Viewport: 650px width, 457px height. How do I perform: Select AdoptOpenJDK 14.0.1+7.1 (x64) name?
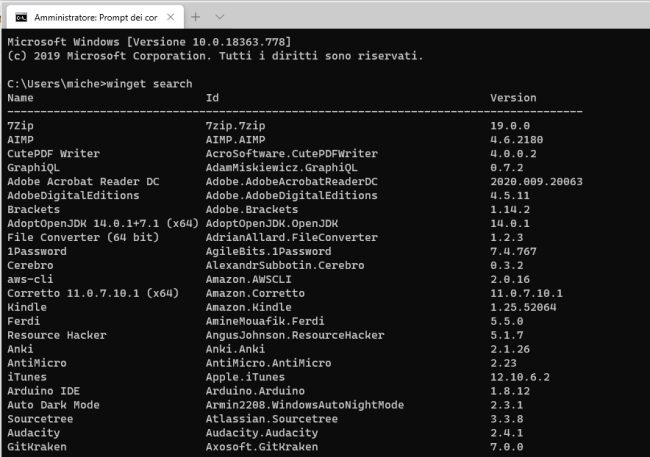(103, 224)
